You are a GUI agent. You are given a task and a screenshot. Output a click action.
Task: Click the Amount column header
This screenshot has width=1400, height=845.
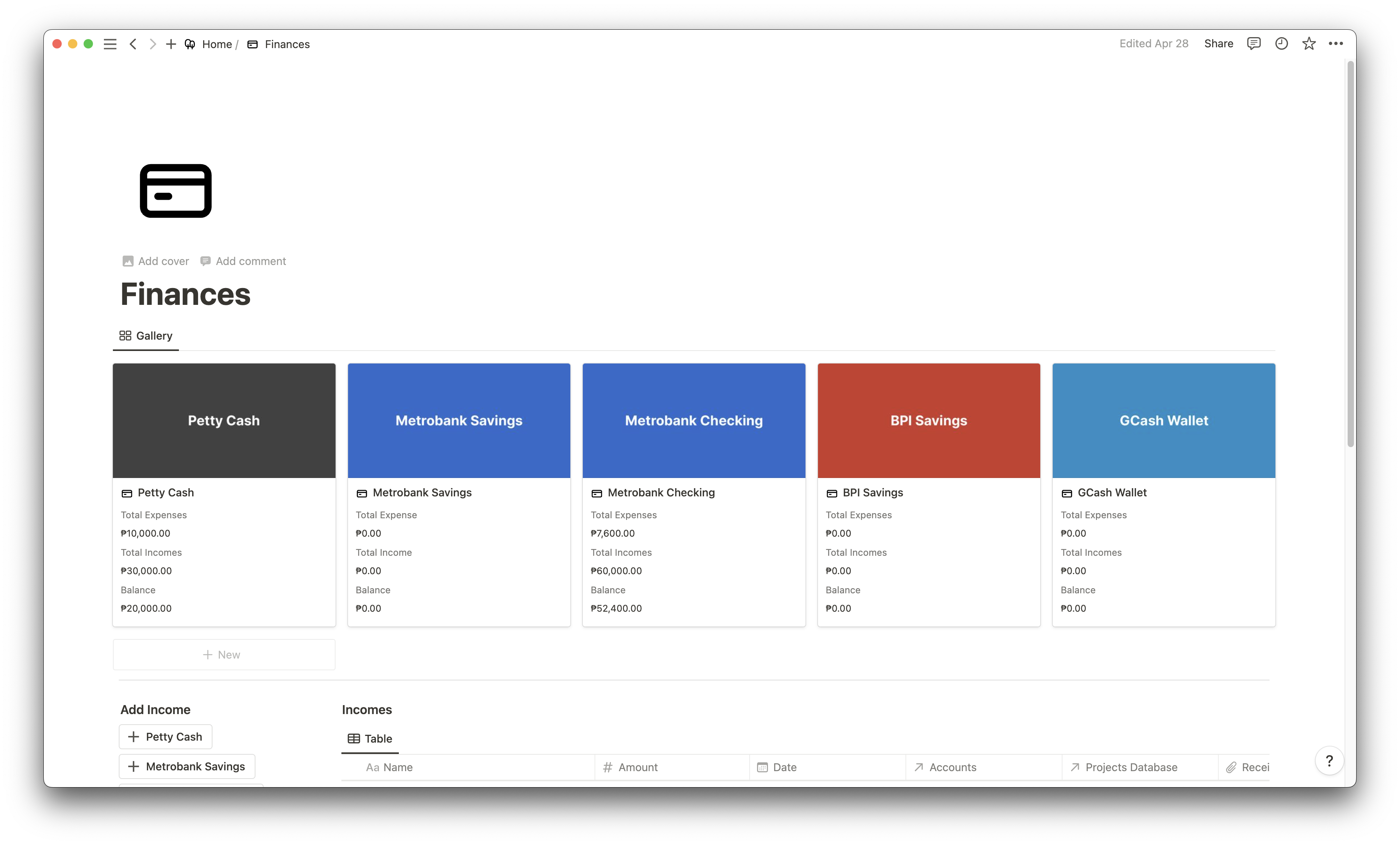(x=672, y=767)
